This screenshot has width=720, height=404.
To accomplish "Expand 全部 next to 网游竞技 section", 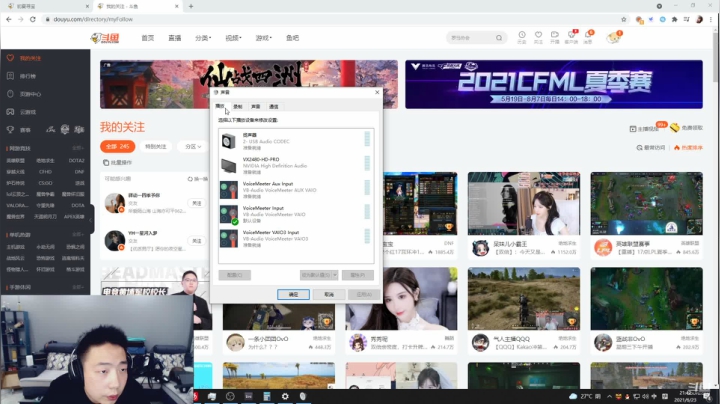I will pos(78,148).
